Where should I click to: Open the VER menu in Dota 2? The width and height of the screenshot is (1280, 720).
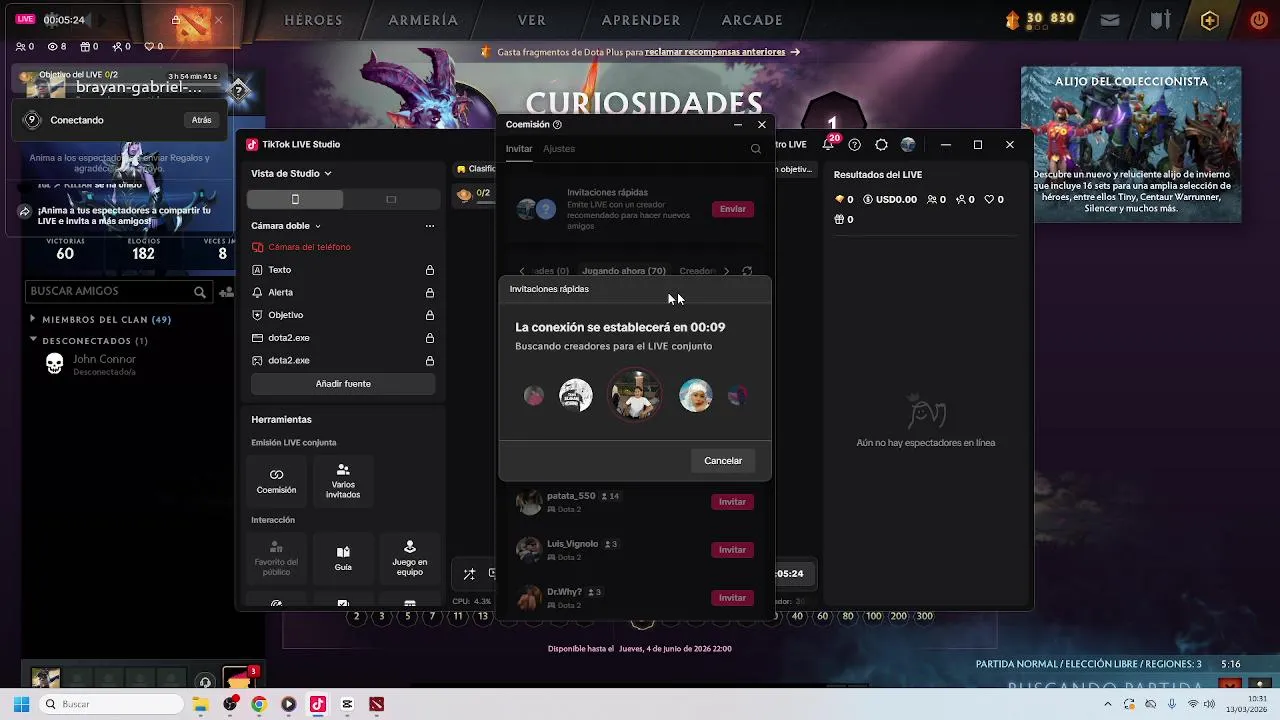(x=532, y=20)
